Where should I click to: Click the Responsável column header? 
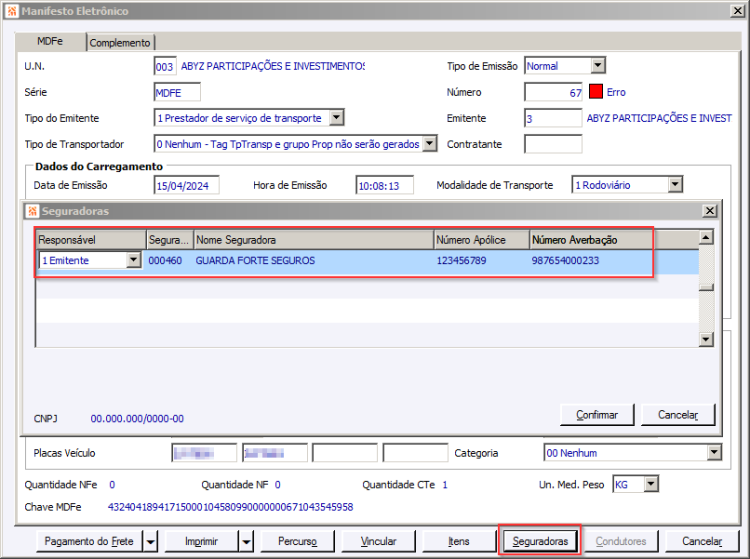(x=91, y=240)
